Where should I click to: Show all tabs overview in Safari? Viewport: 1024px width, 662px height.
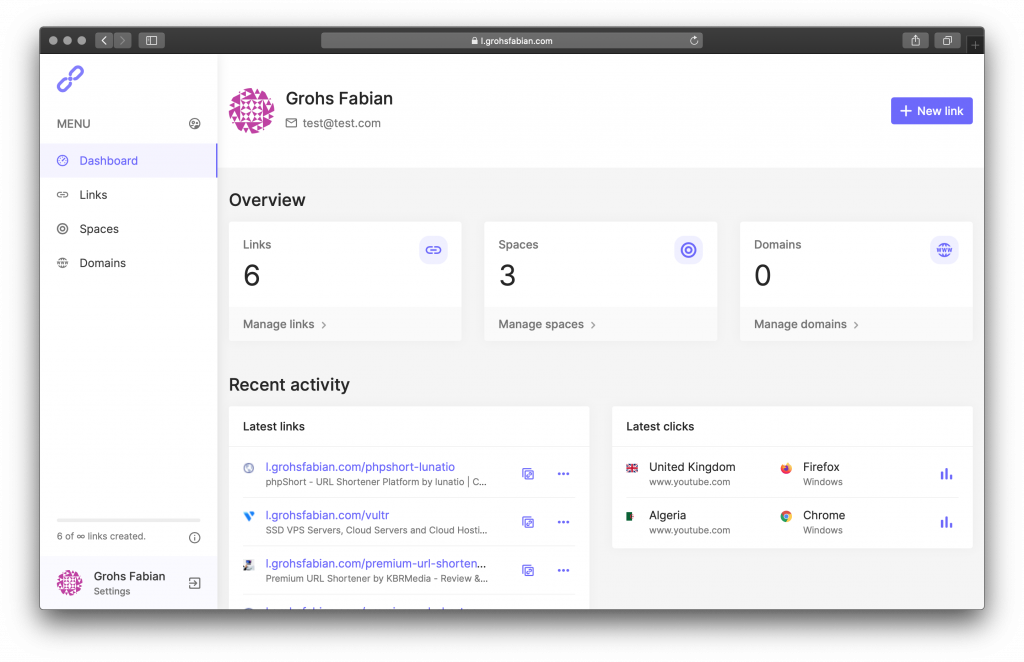[947, 40]
